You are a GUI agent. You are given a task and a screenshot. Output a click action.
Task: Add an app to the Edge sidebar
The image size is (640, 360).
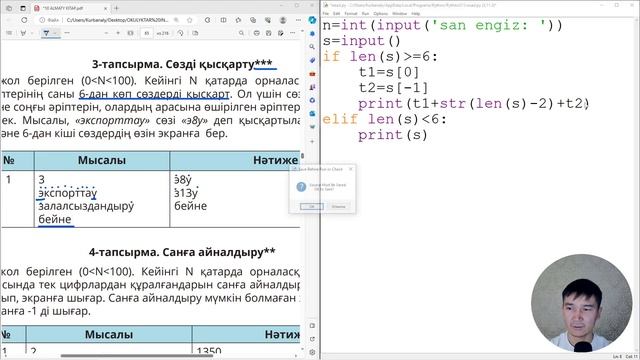click(x=312, y=142)
